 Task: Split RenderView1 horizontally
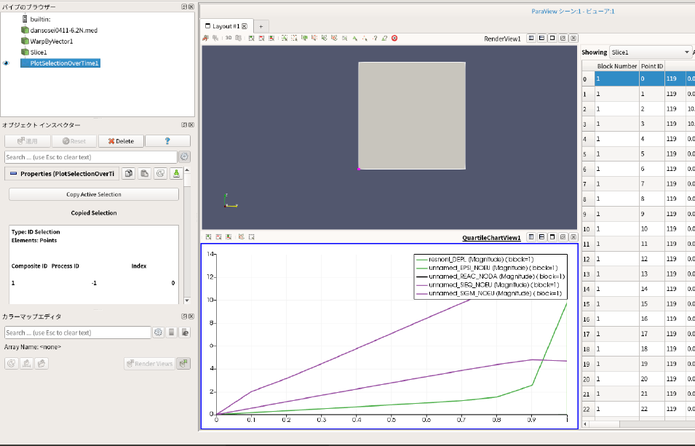[531, 38]
